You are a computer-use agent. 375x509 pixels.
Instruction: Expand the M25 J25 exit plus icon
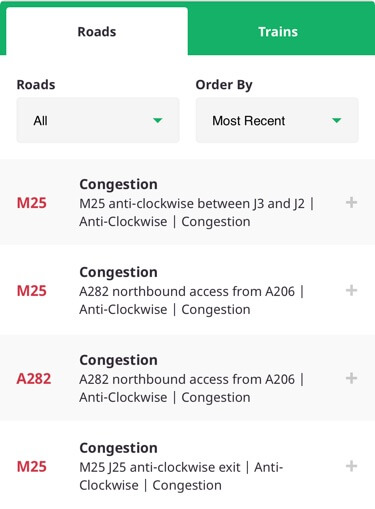click(x=351, y=466)
